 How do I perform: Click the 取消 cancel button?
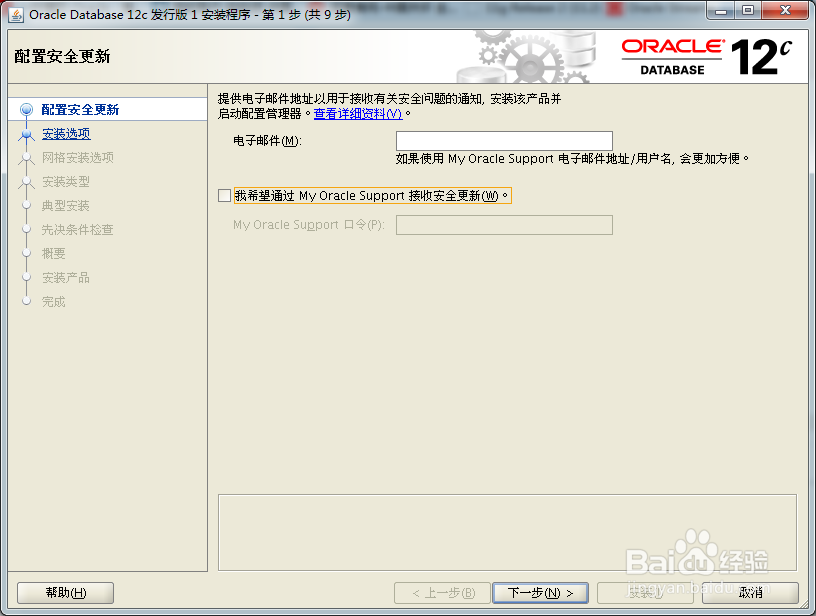point(752,592)
